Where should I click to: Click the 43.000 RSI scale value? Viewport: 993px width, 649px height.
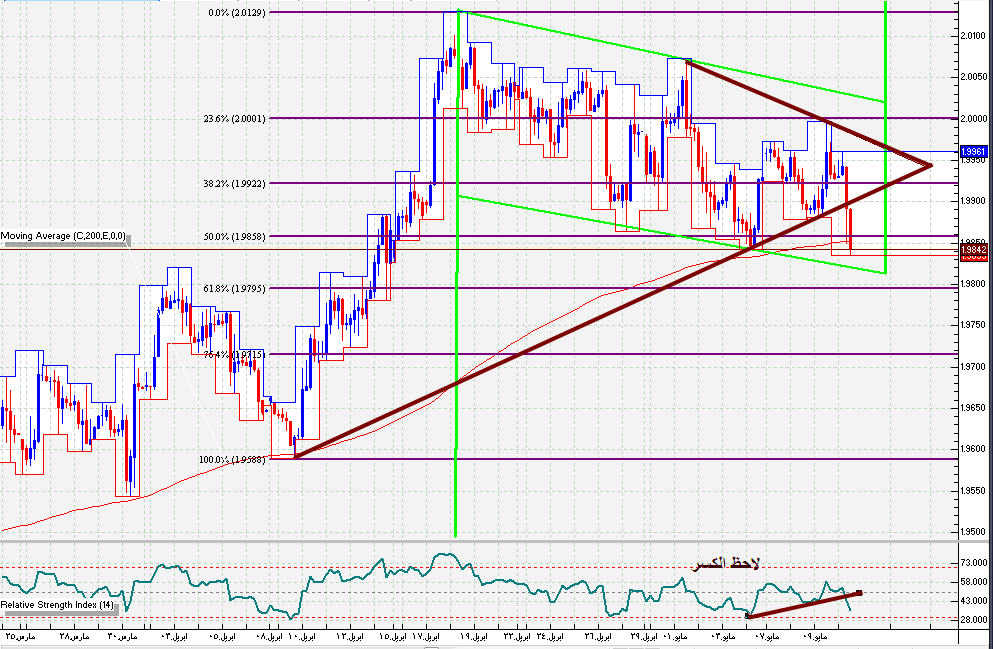pos(975,600)
